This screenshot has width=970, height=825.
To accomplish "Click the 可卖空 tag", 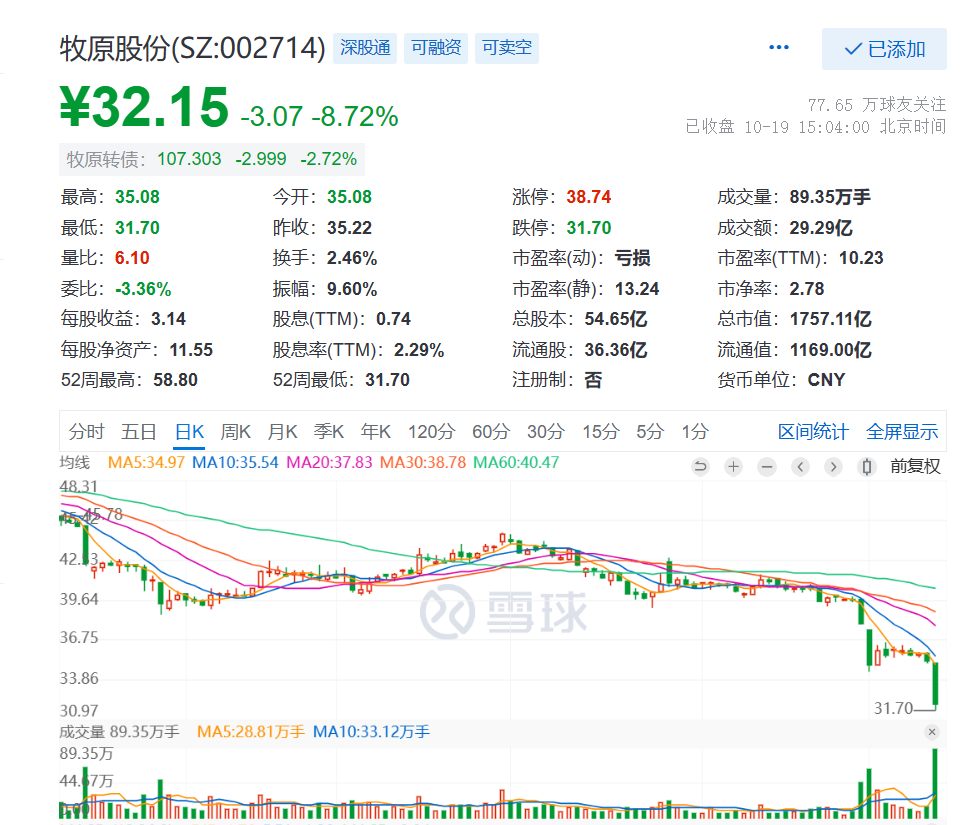I will [507, 48].
